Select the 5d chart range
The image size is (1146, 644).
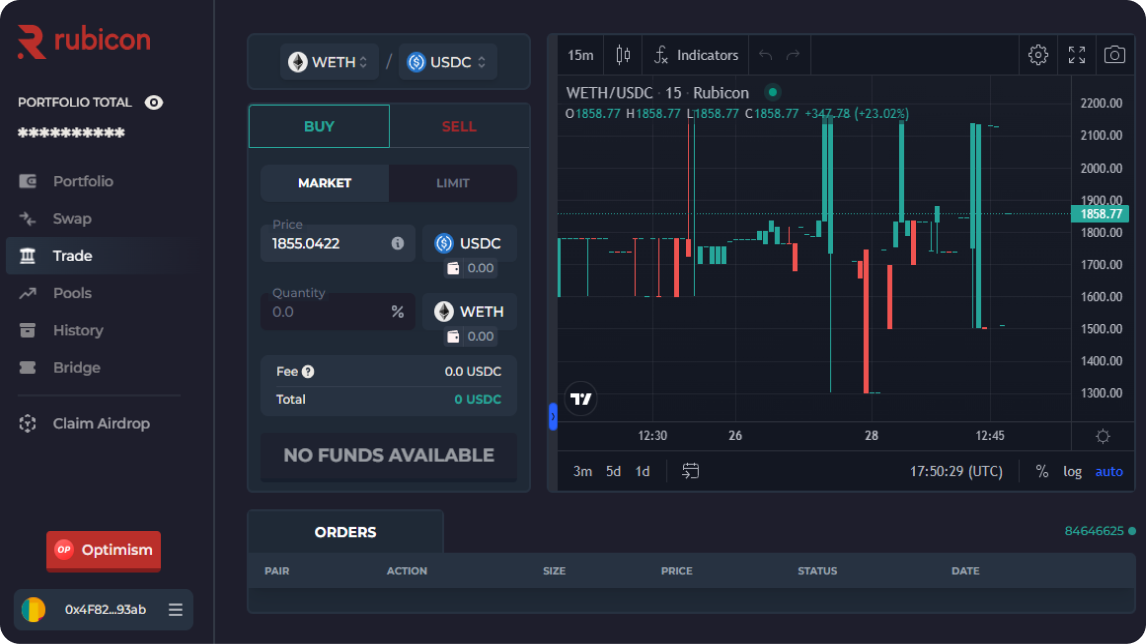point(613,471)
